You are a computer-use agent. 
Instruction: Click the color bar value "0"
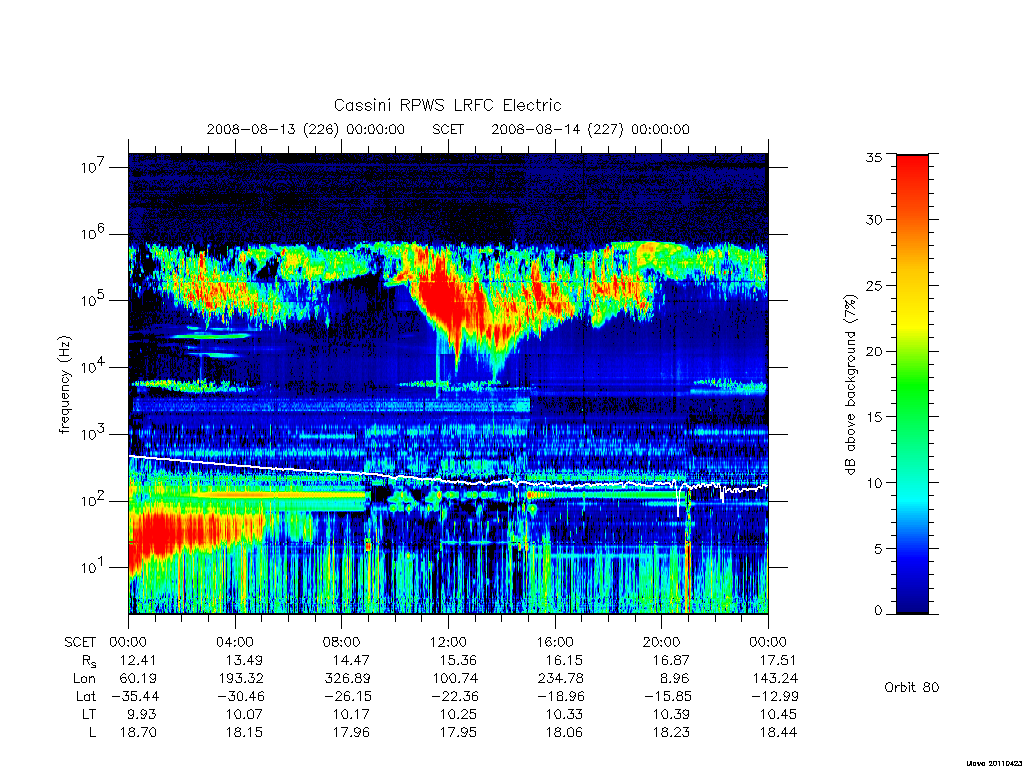(878, 611)
